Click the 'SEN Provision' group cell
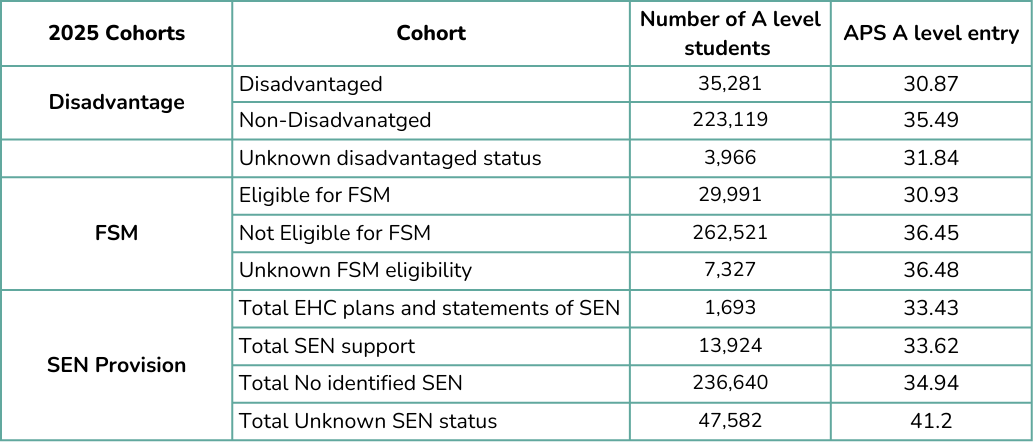This screenshot has height=442, width=1033. pyautogui.click(x=117, y=365)
